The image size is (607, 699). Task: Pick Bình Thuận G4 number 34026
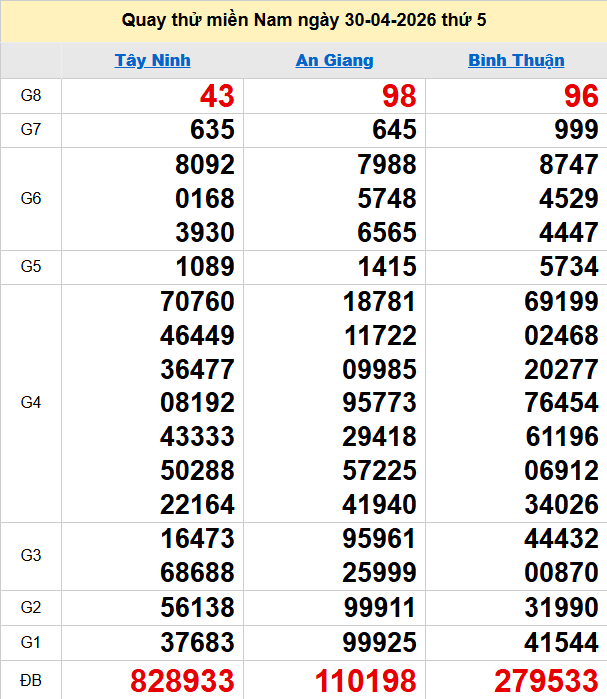click(561, 504)
